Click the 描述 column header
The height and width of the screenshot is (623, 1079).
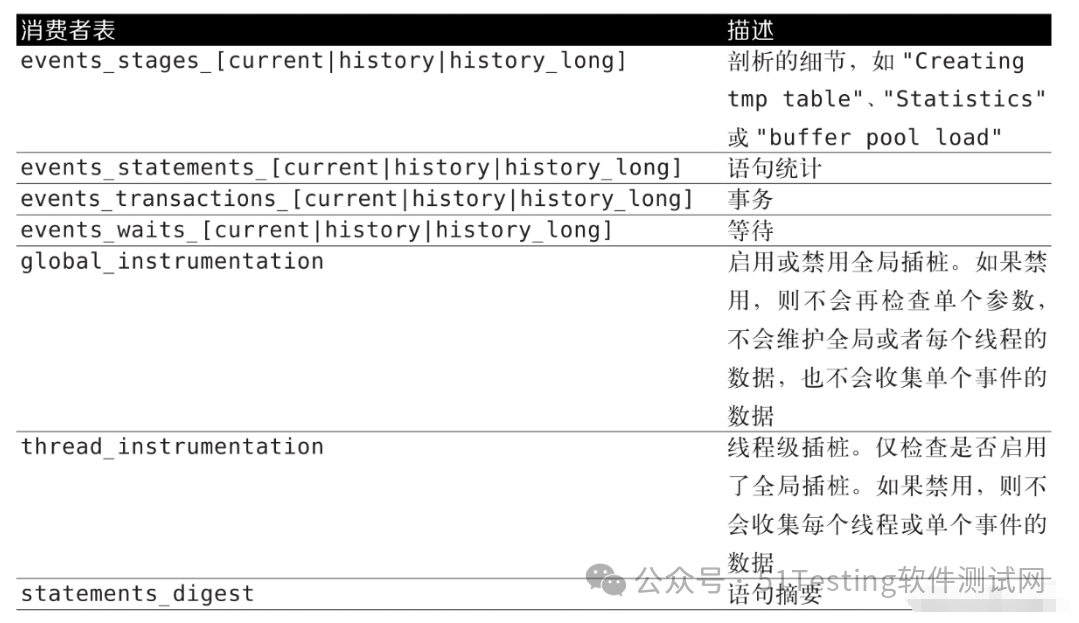751,30
